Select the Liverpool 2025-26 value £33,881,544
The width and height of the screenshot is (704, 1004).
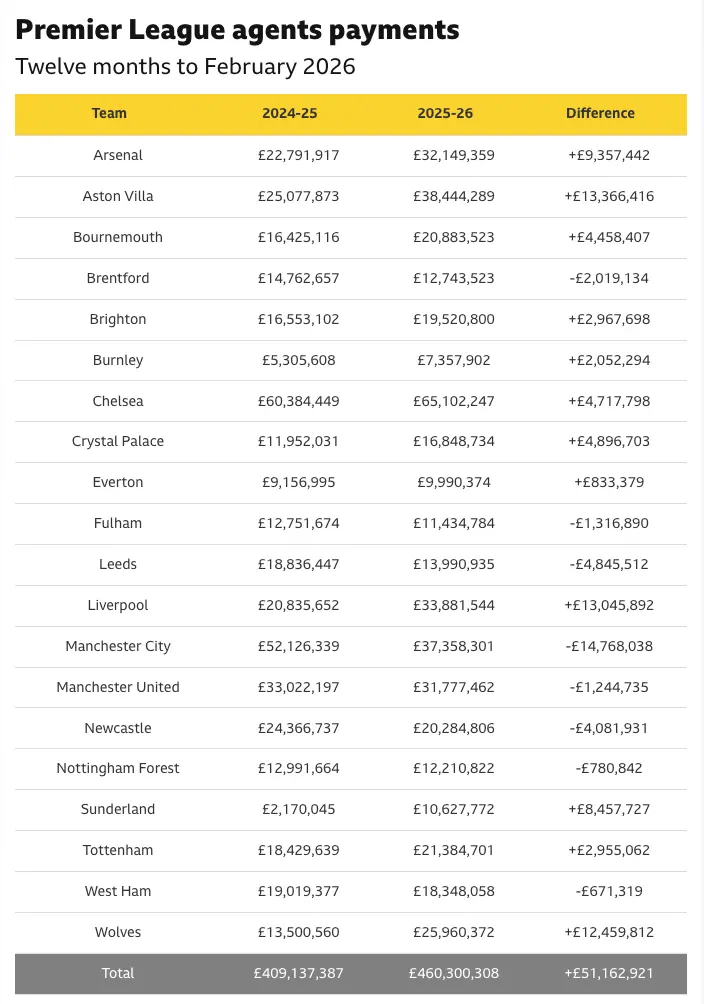click(453, 605)
